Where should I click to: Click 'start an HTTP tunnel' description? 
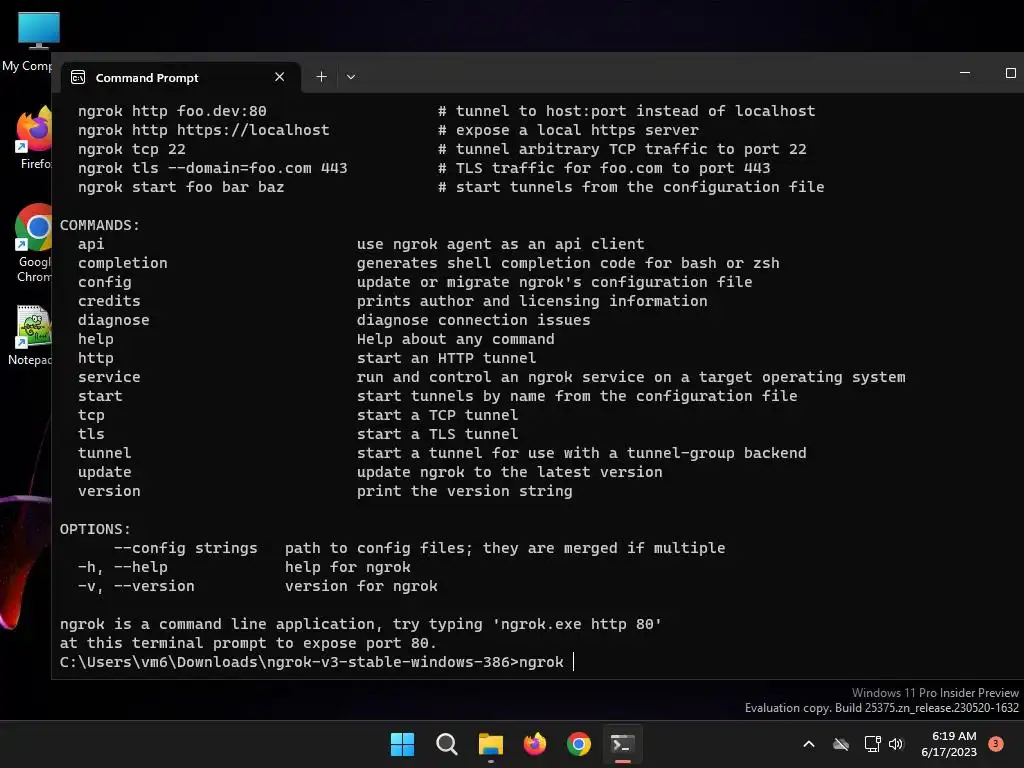click(447, 358)
